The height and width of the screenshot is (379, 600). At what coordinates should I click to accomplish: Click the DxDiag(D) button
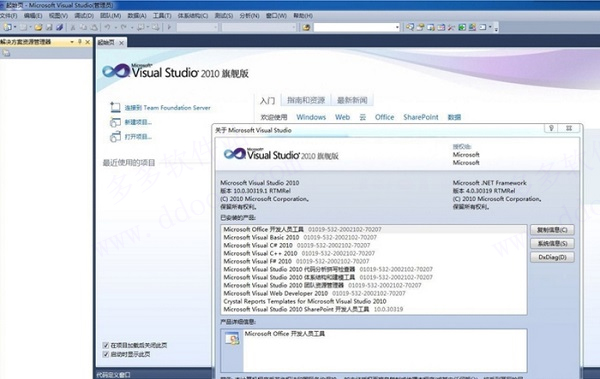(x=552, y=257)
